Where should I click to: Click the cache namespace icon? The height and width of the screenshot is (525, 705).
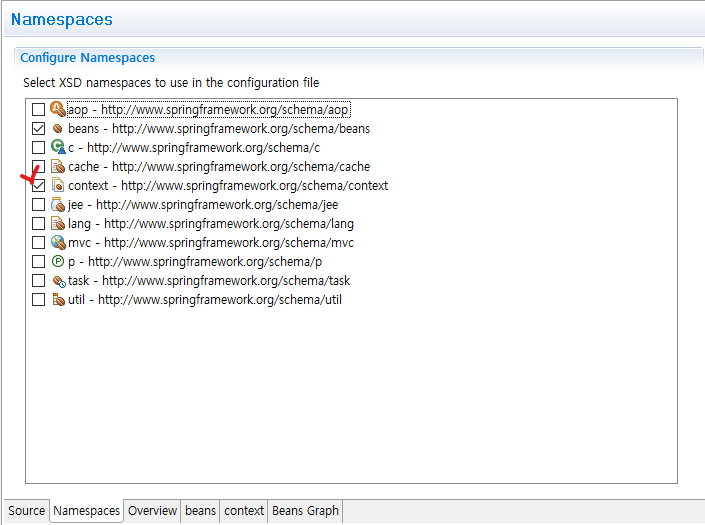57,167
